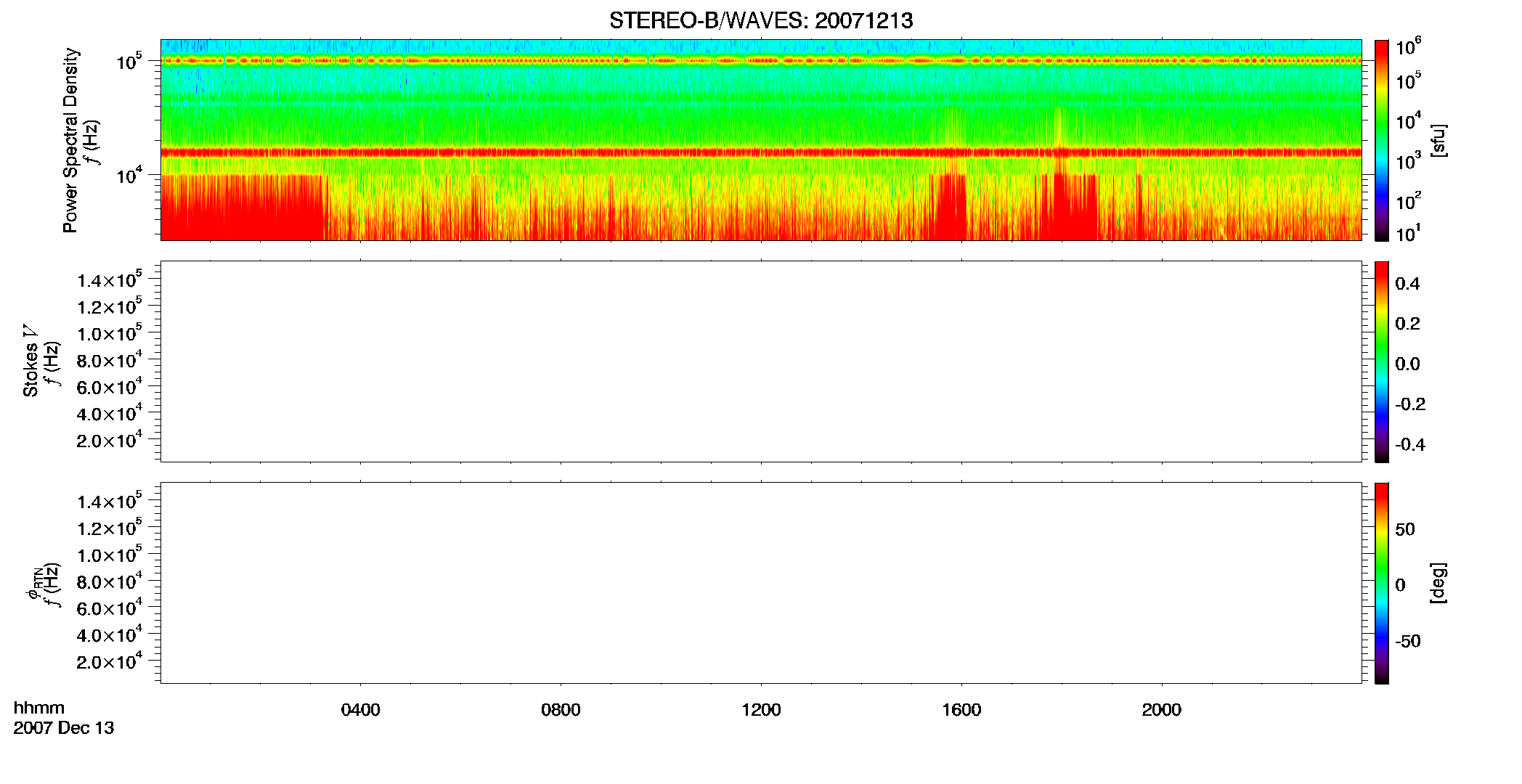Click the empty phi RTN plot panel
This screenshot has width=1522, height=784.
coord(761,583)
